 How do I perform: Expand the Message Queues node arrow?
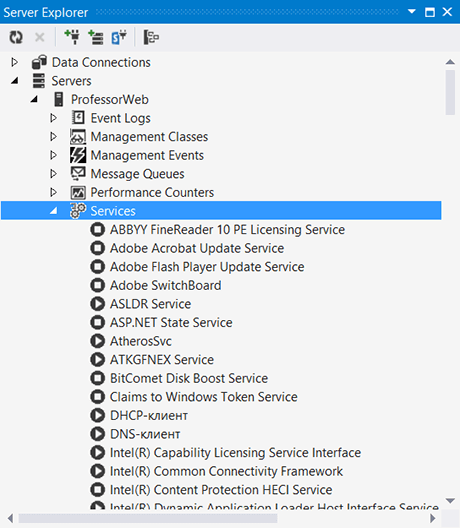pos(53,174)
